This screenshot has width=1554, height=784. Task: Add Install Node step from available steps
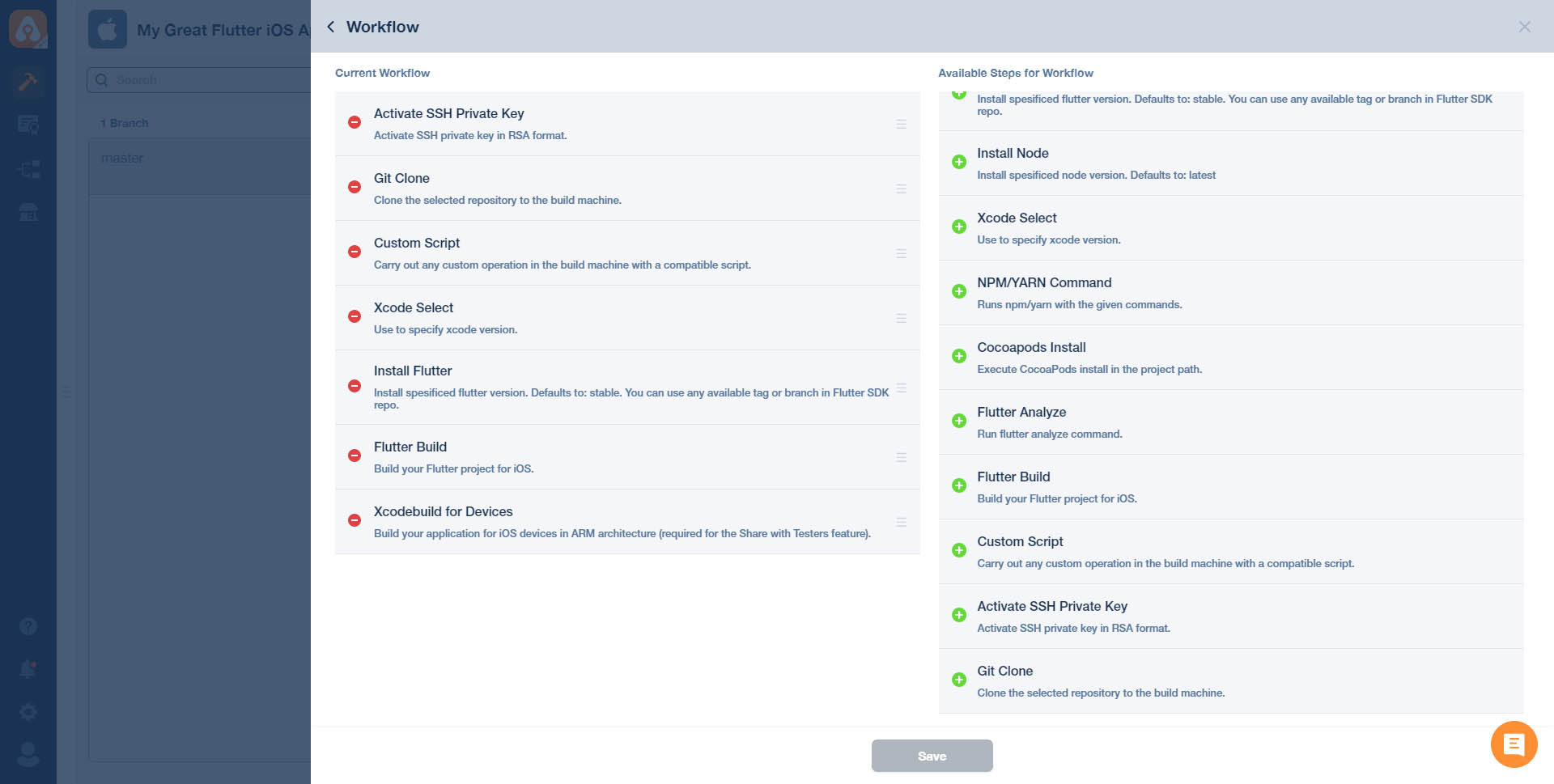(x=959, y=162)
